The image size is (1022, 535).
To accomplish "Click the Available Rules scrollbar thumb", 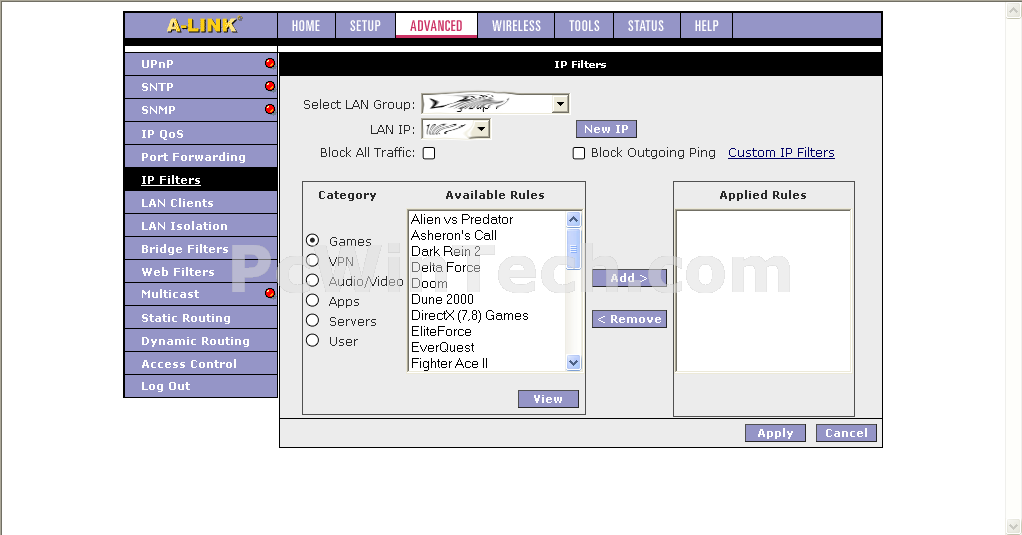I will [x=574, y=248].
